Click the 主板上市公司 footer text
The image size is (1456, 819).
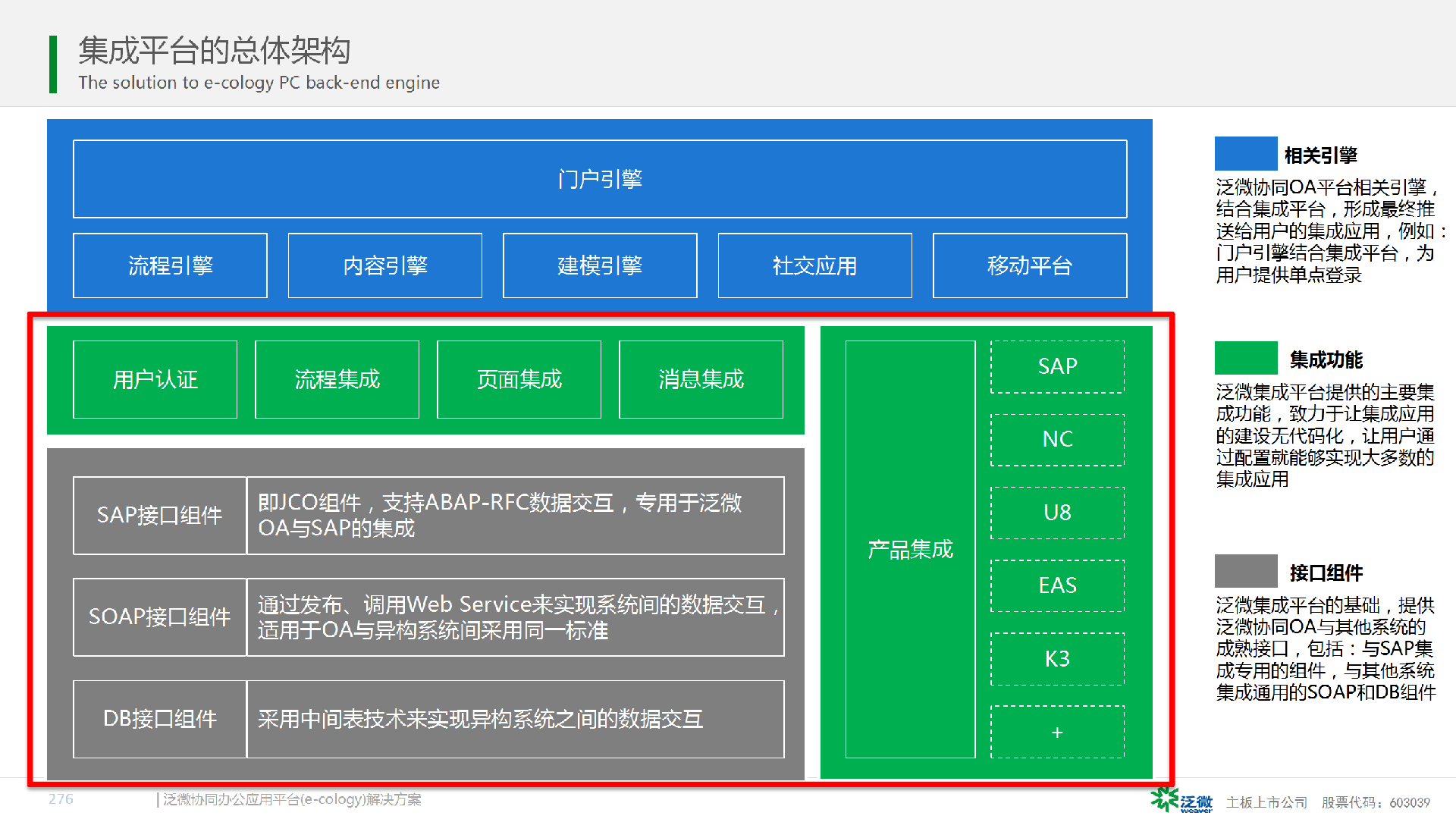pyautogui.click(x=1266, y=802)
